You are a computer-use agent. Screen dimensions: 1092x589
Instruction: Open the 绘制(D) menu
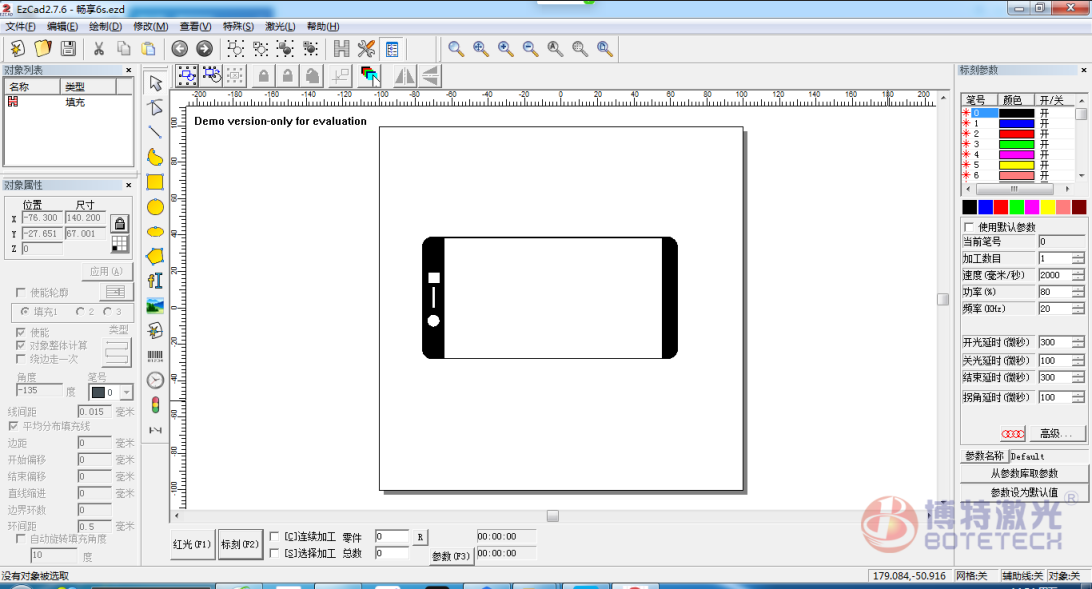point(105,26)
